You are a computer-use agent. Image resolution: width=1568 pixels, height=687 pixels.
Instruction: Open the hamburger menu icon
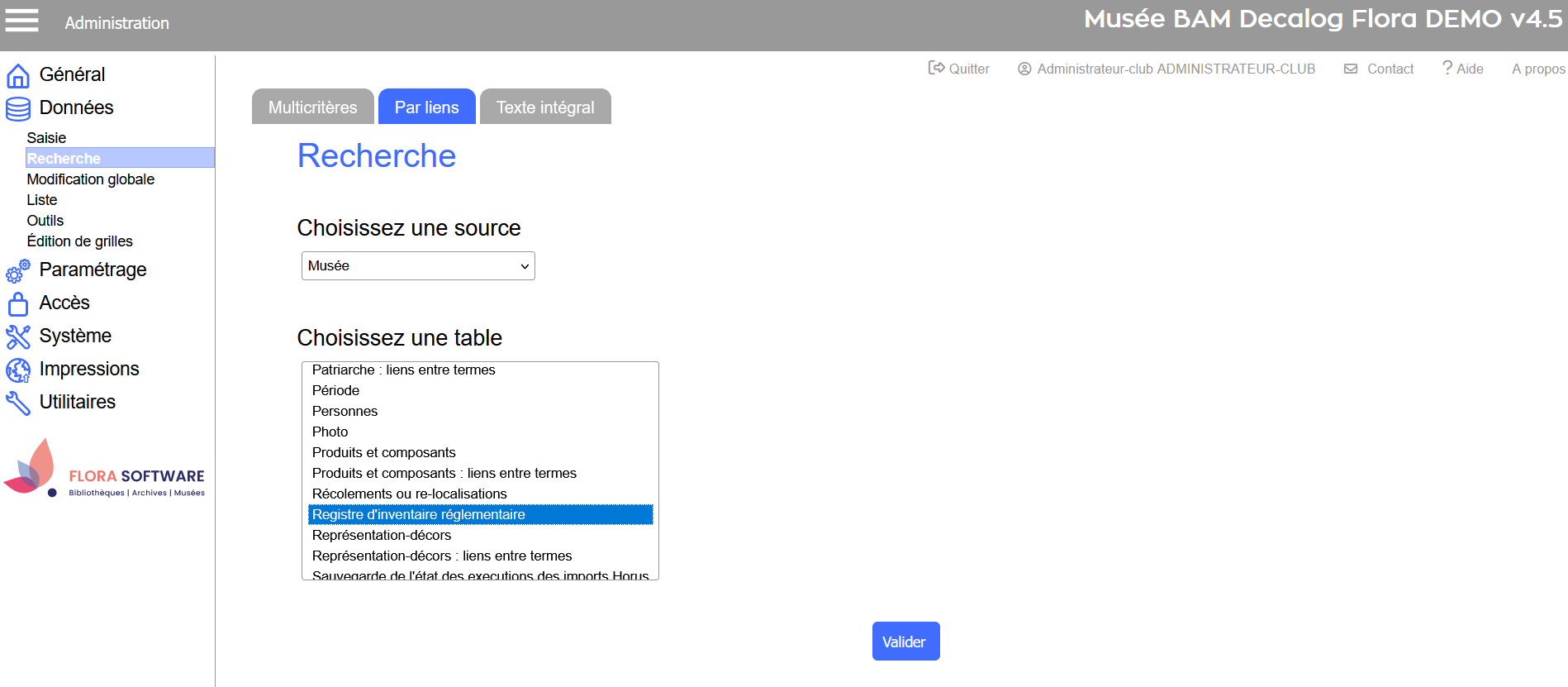tap(22, 21)
